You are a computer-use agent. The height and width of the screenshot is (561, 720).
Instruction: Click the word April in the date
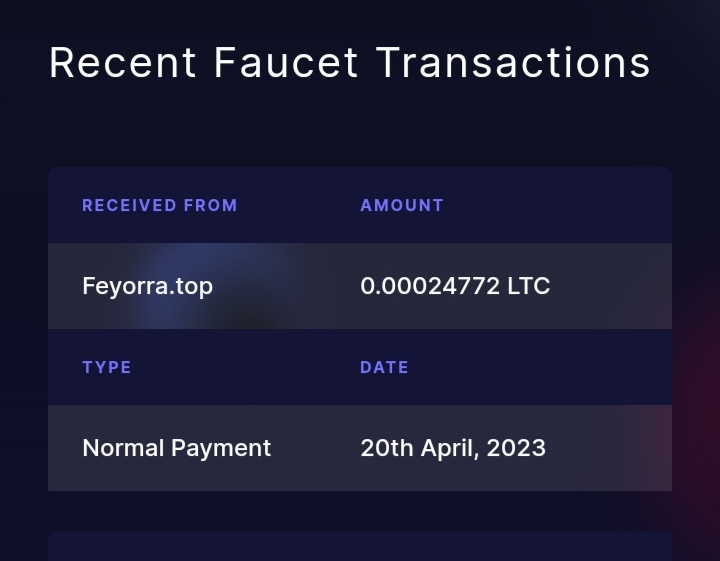(450, 448)
